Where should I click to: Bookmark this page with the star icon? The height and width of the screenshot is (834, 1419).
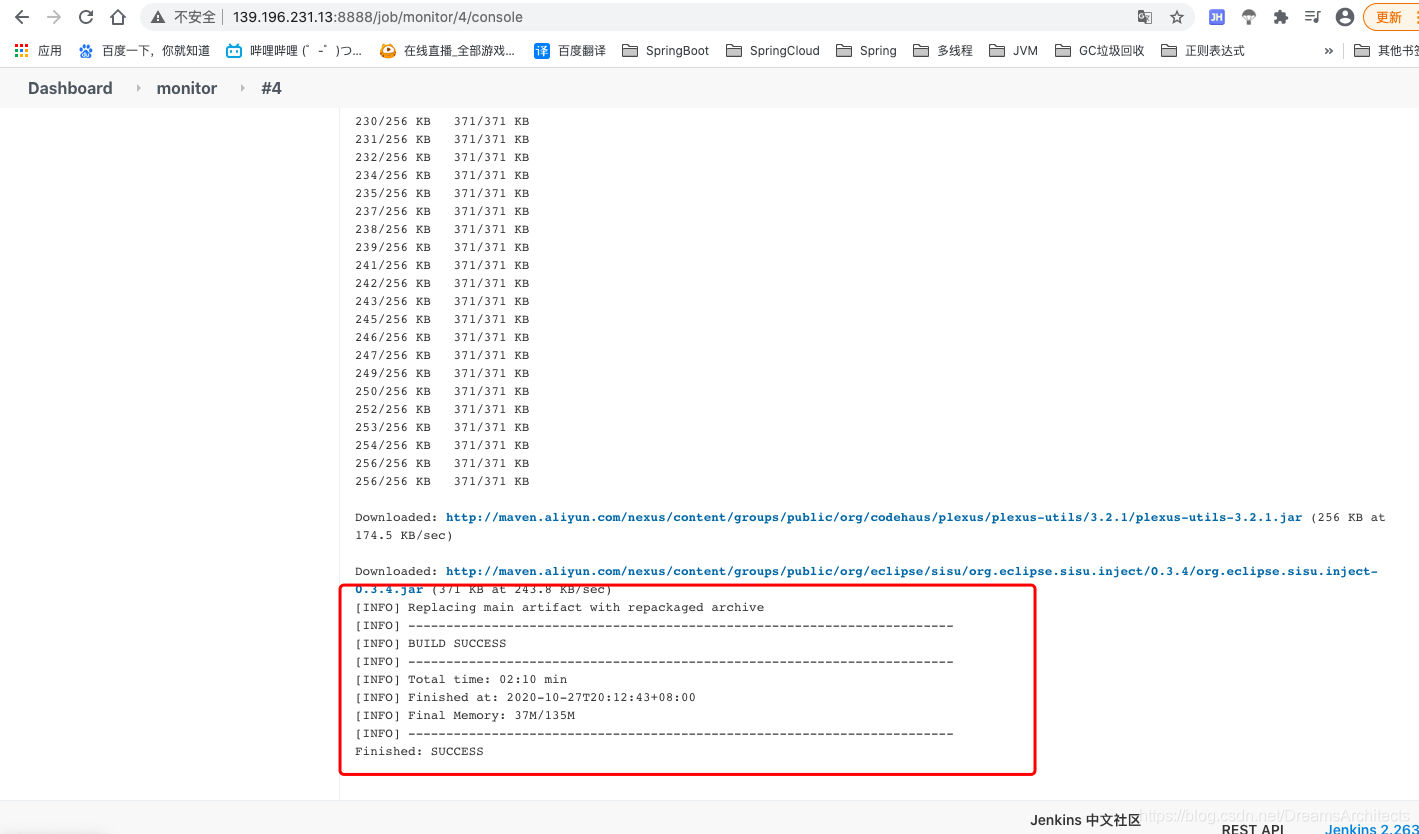(1177, 17)
